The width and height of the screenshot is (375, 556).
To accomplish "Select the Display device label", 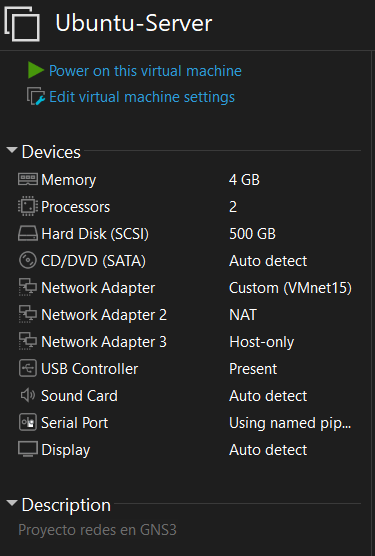I will point(66,450).
